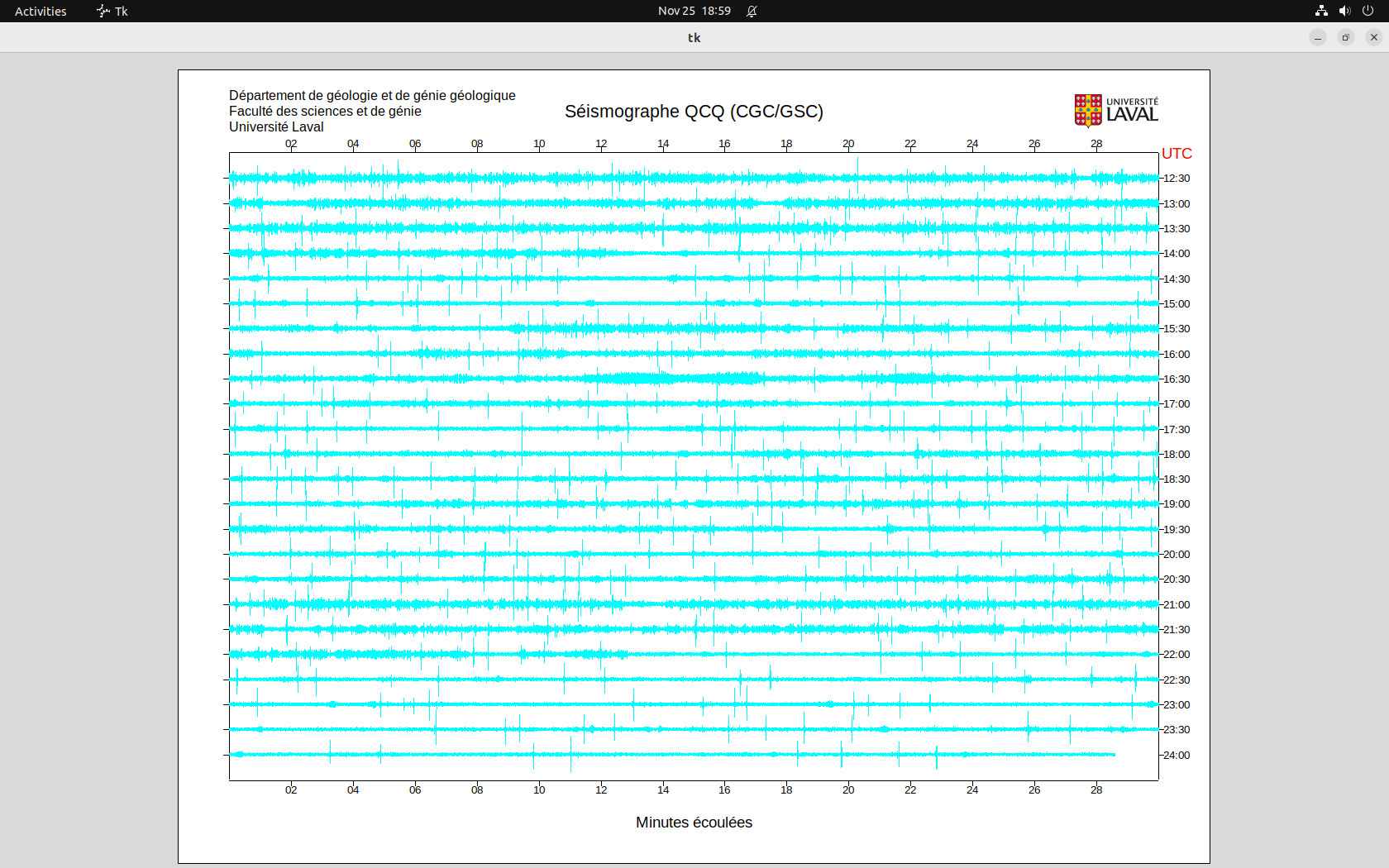Open the Activities overview

[41, 11]
